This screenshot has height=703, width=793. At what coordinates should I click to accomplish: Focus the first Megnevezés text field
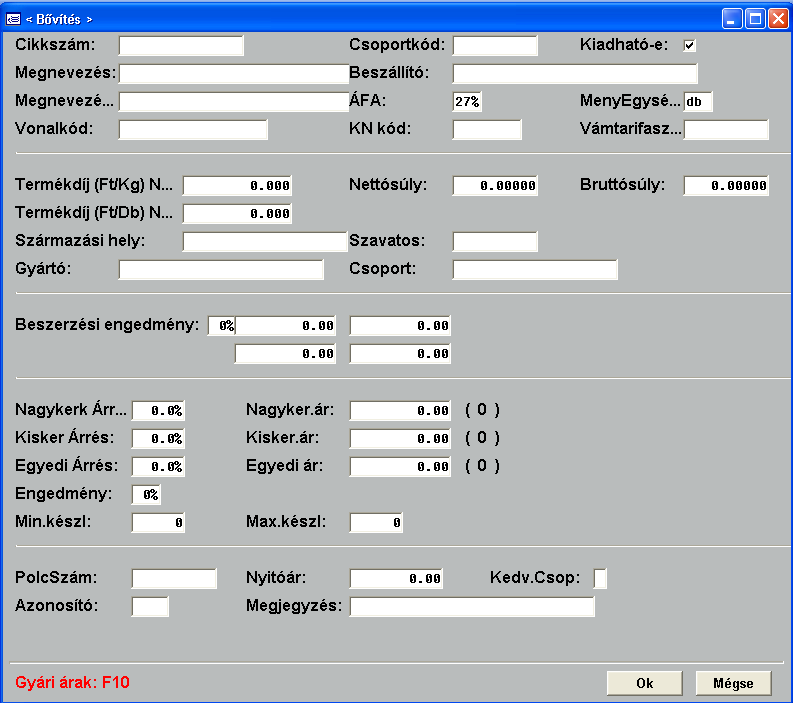click(234, 73)
